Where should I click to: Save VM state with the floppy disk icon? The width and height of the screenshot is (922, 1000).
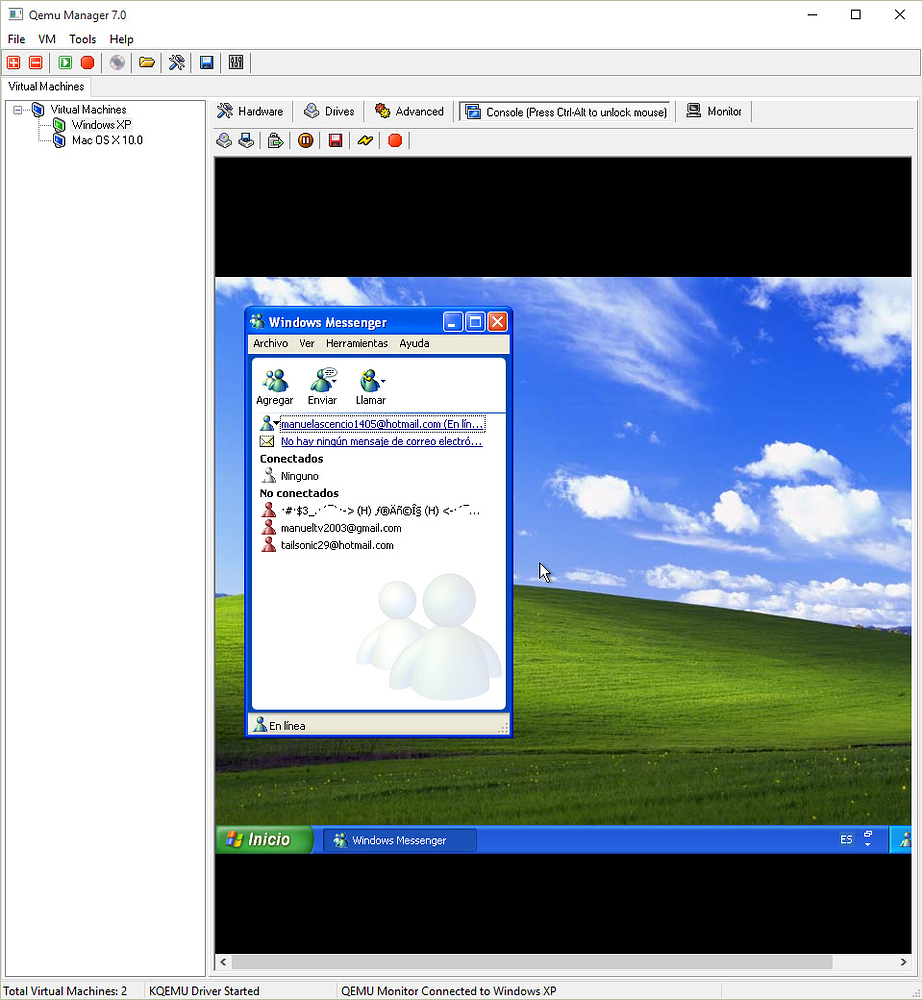pyautogui.click(x=334, y=140)
